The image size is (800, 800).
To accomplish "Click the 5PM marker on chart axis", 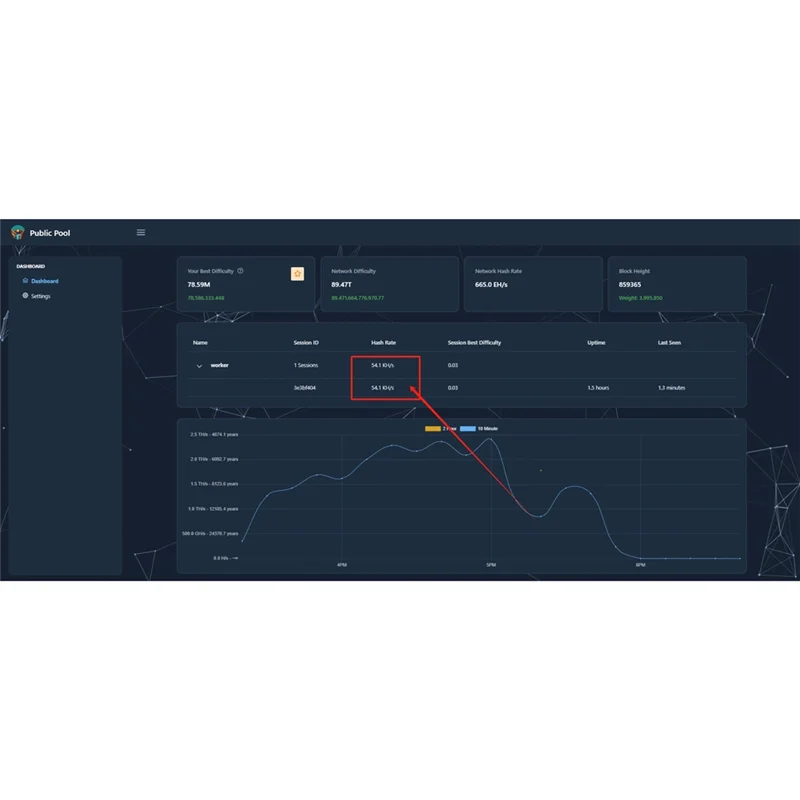I will 491,565.
